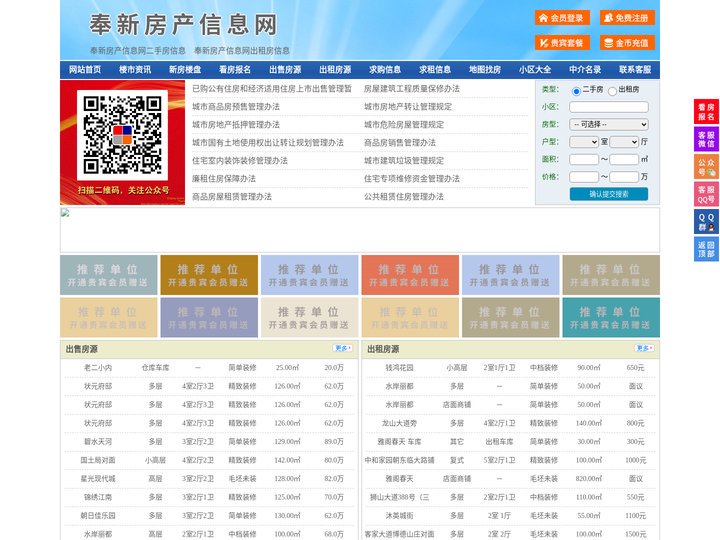Click the pink 客服QQ号 sidebar icon
The image size is (720, 540).
click(x=706, y=195)
